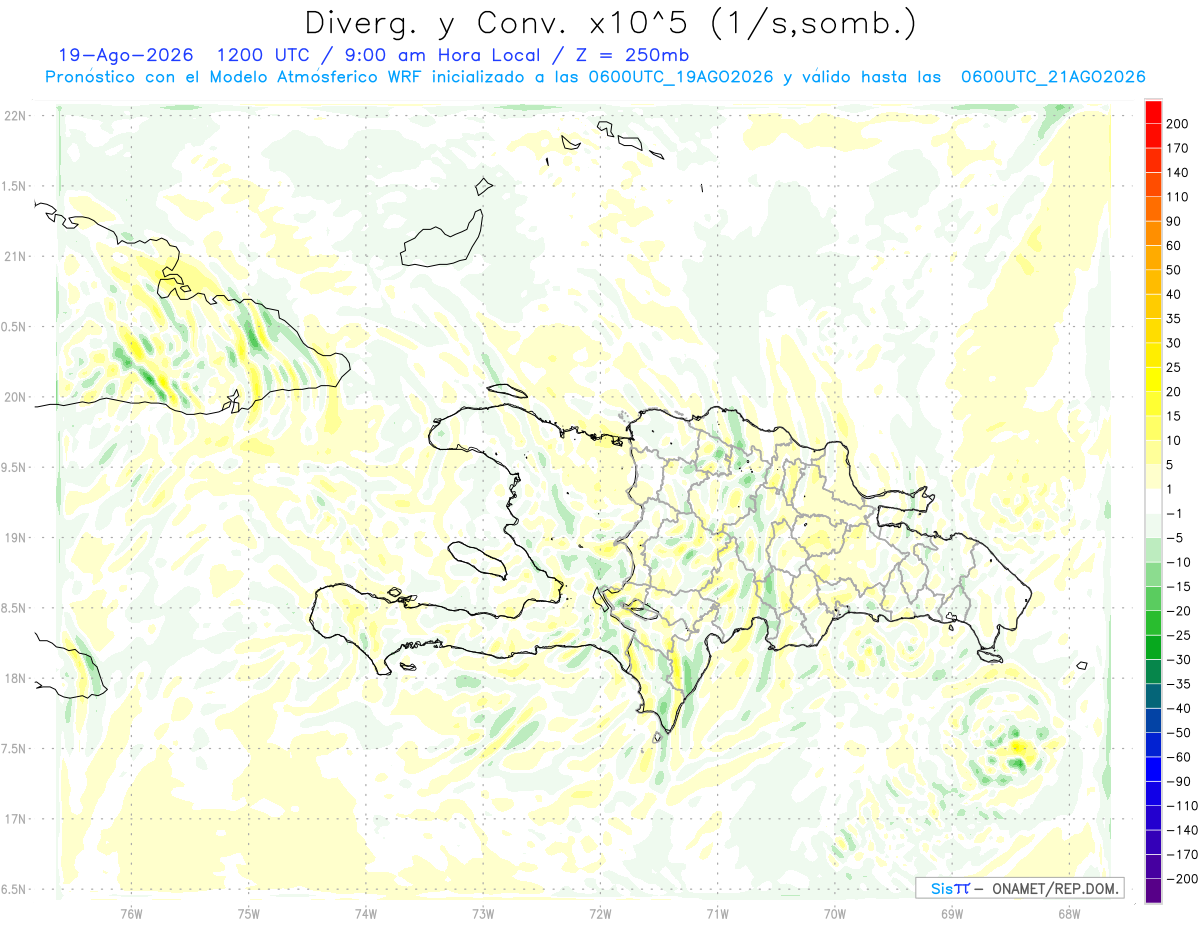
Task: Click the '19N' latitude label
Action: (x=16, y=538)
